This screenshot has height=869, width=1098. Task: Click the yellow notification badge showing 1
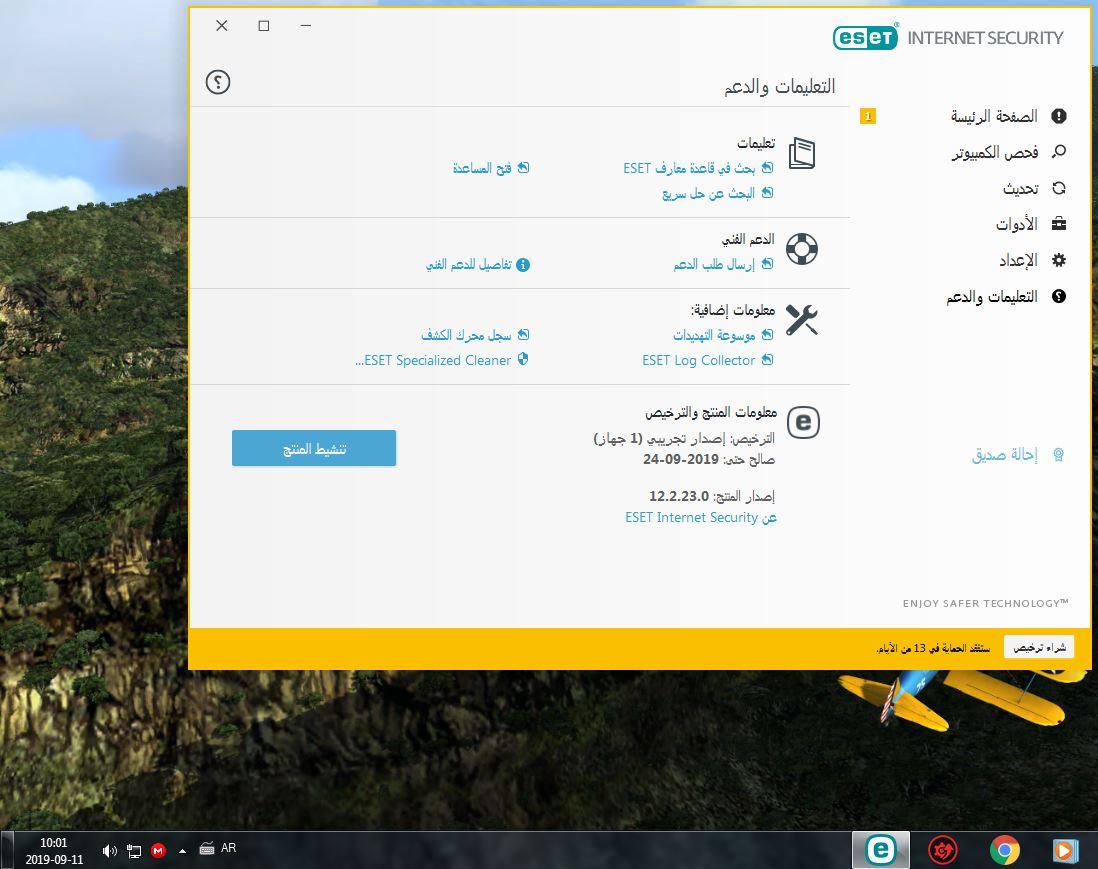[868, 116]
